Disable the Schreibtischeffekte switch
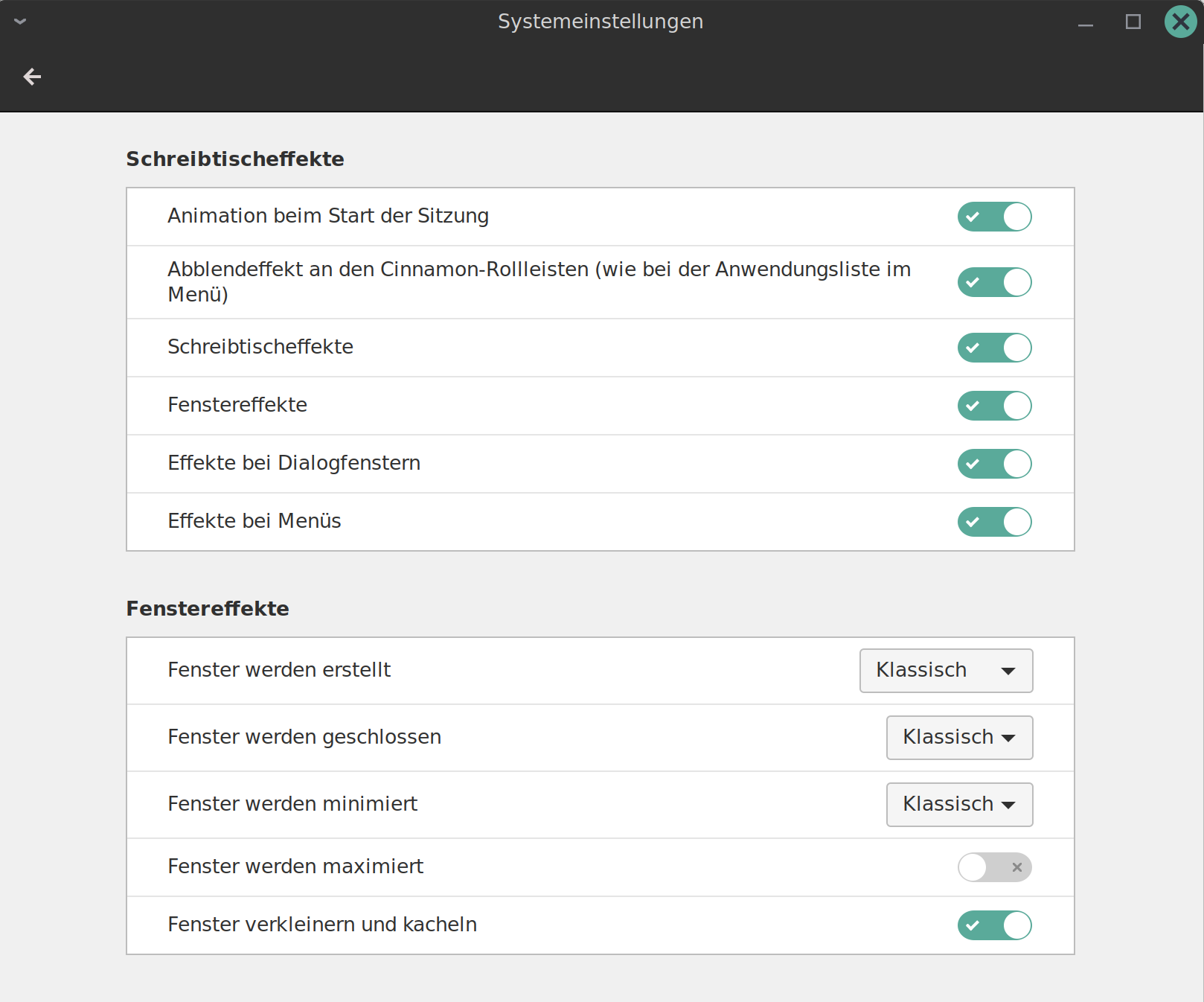This screenshot has height=1002, width=1204. (x=994, y=348)
